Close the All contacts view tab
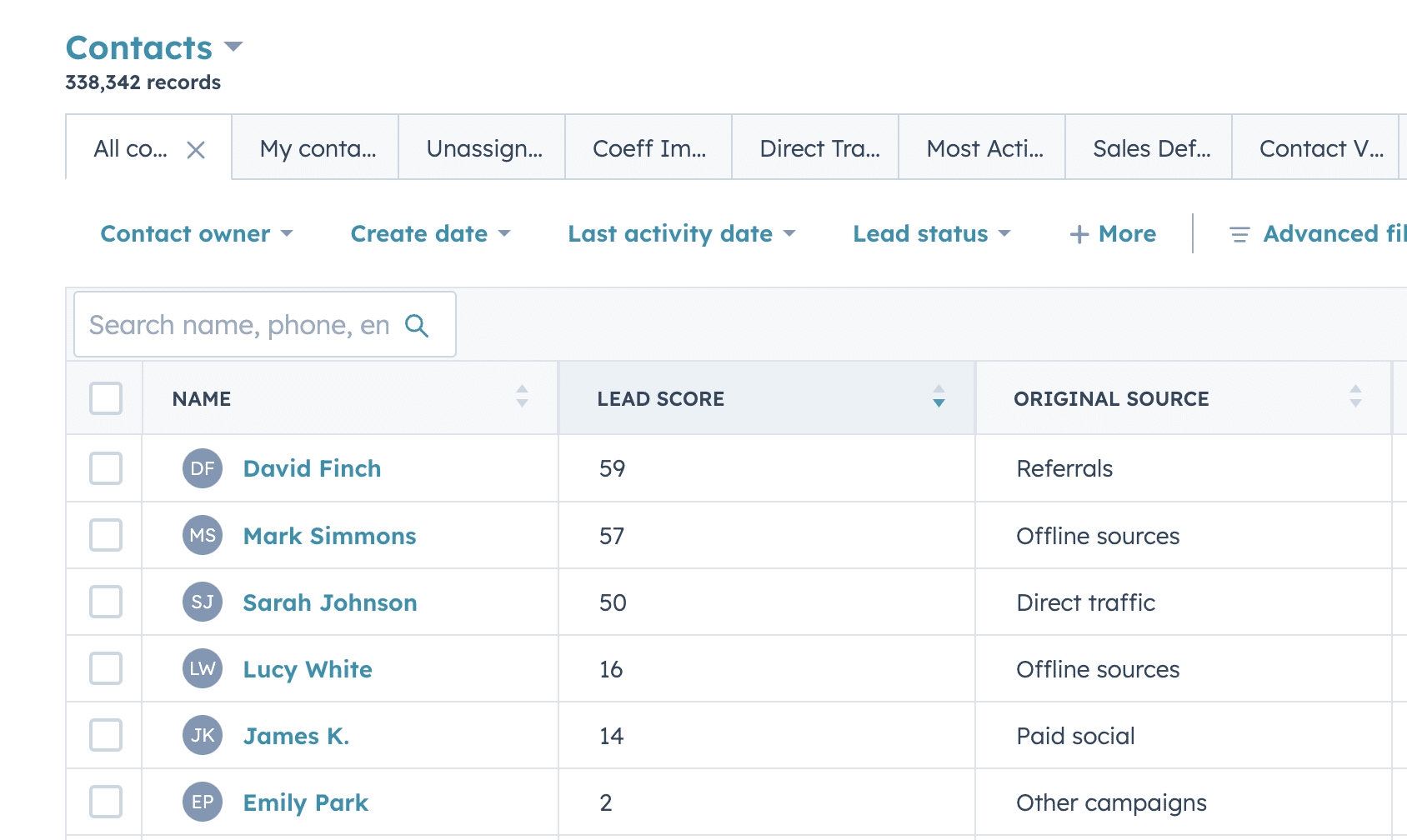 coord(196,150)
